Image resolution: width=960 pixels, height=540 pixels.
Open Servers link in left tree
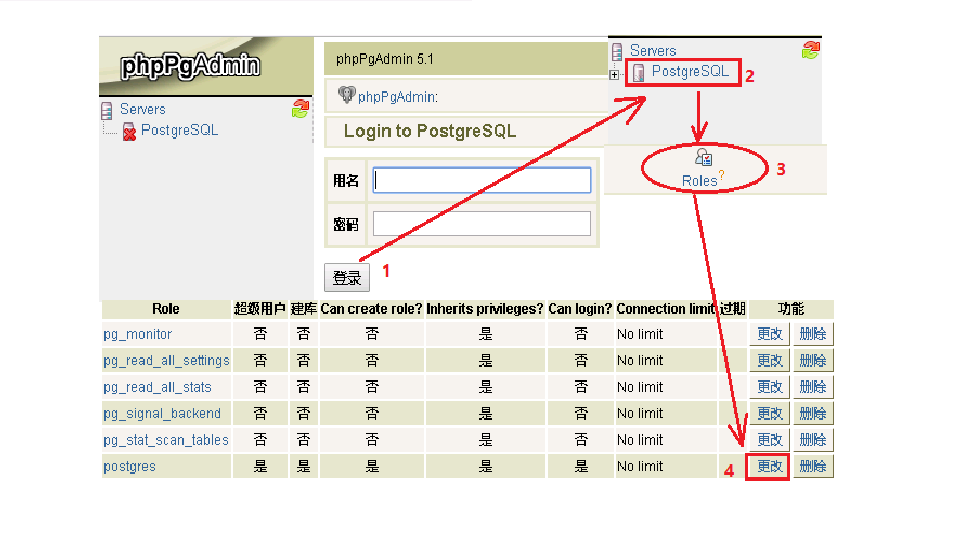143,109
